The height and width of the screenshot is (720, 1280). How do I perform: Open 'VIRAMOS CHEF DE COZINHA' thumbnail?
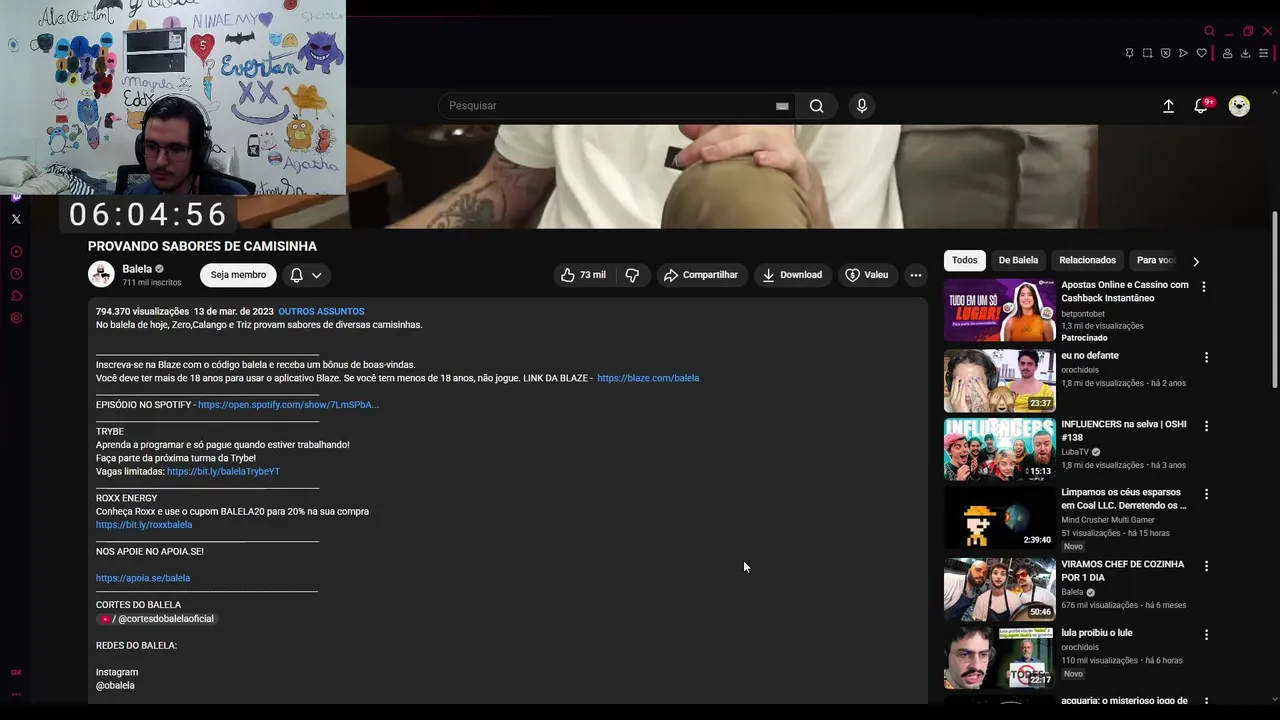tap(1000, 590)
